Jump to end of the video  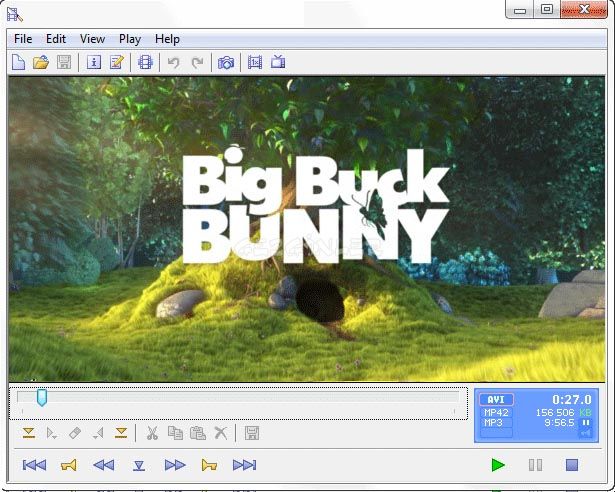tap(244, 465)
